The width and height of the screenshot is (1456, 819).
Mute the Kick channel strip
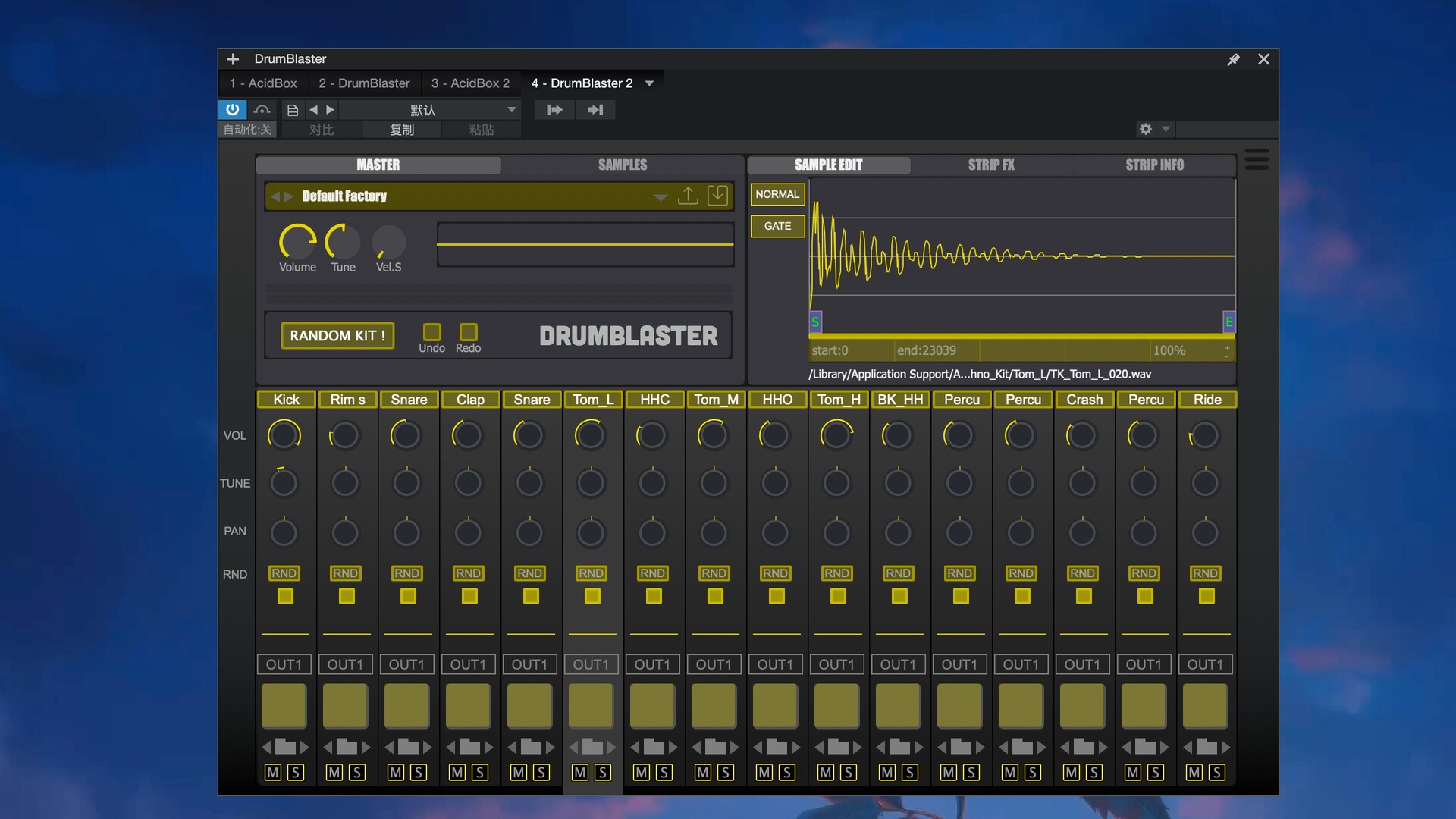tap(273, 773)
